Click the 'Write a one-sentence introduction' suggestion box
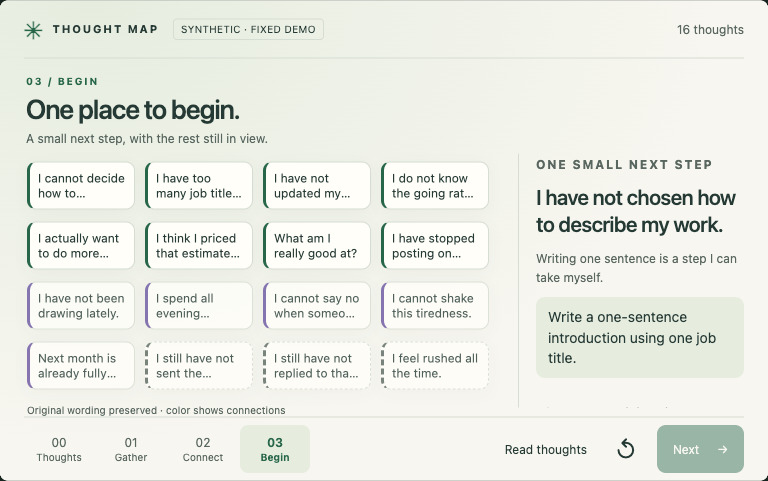The image size is (768, 481). tap(640, 337)
